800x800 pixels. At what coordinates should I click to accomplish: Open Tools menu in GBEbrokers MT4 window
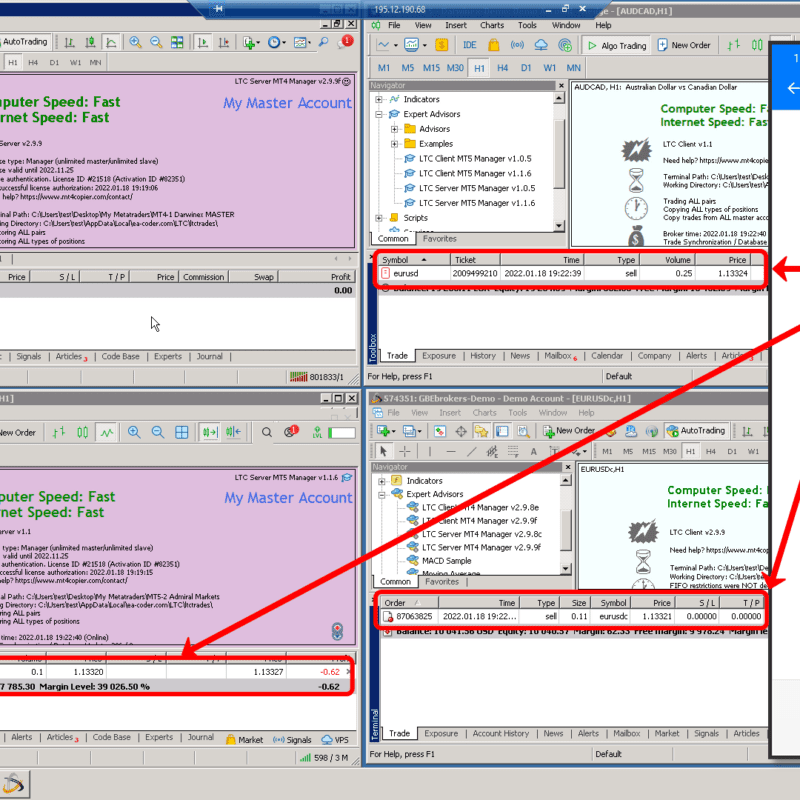click(x=517, y=413)
